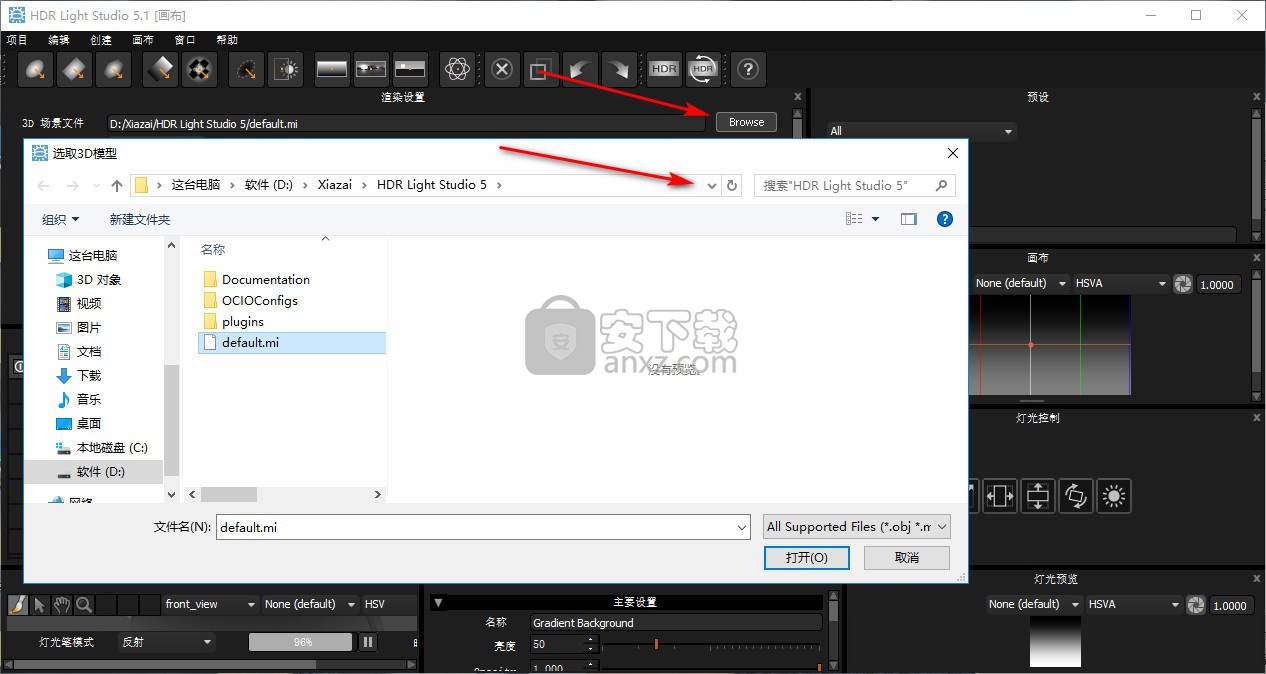The image size is (1266, 674).
Task: Click the atom-shaped icon in the toolbar
Action: [457, 70]
